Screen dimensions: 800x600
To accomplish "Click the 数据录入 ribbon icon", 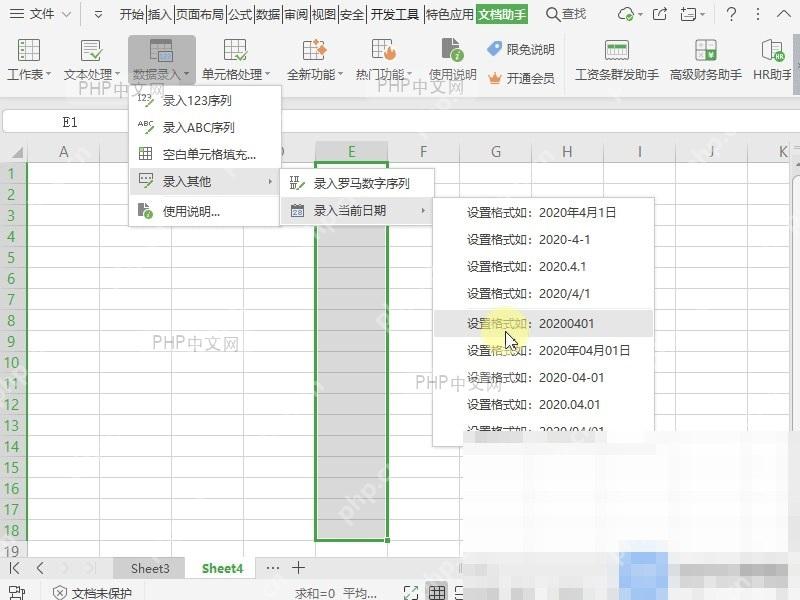I will 161,50.
